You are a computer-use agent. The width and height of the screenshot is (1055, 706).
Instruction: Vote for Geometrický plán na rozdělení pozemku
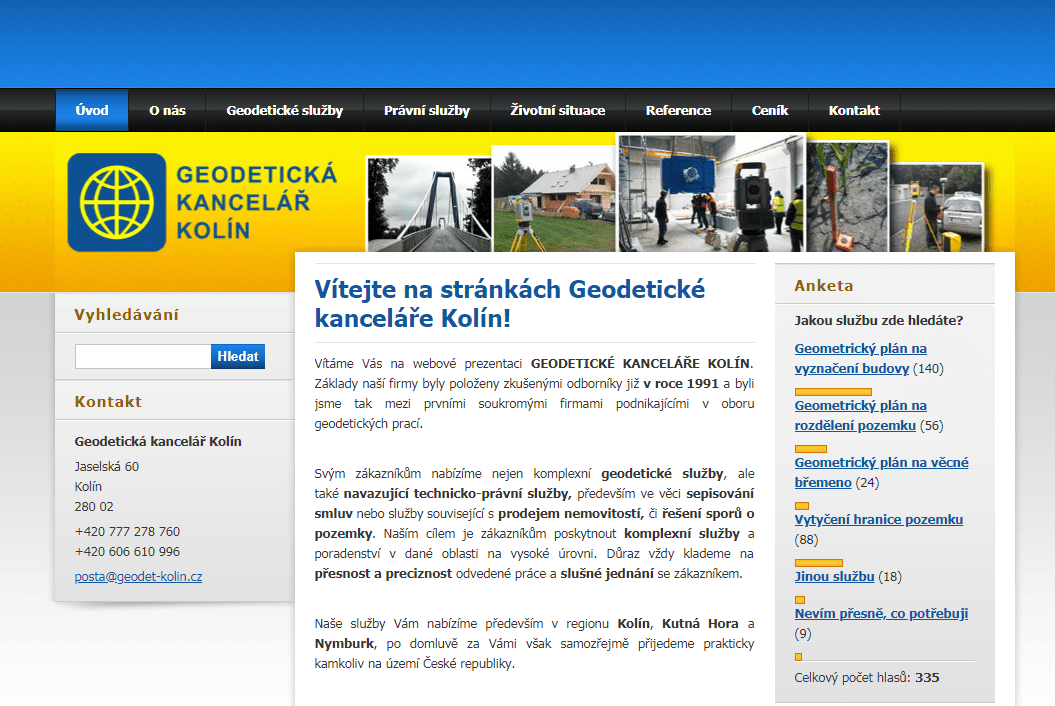861,416
